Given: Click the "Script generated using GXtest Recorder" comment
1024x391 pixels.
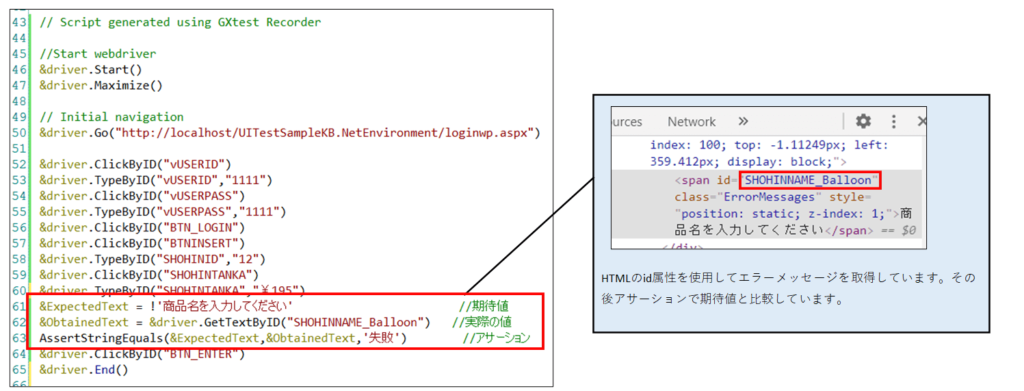Looking at the screenshot, I should pos(180,22).
